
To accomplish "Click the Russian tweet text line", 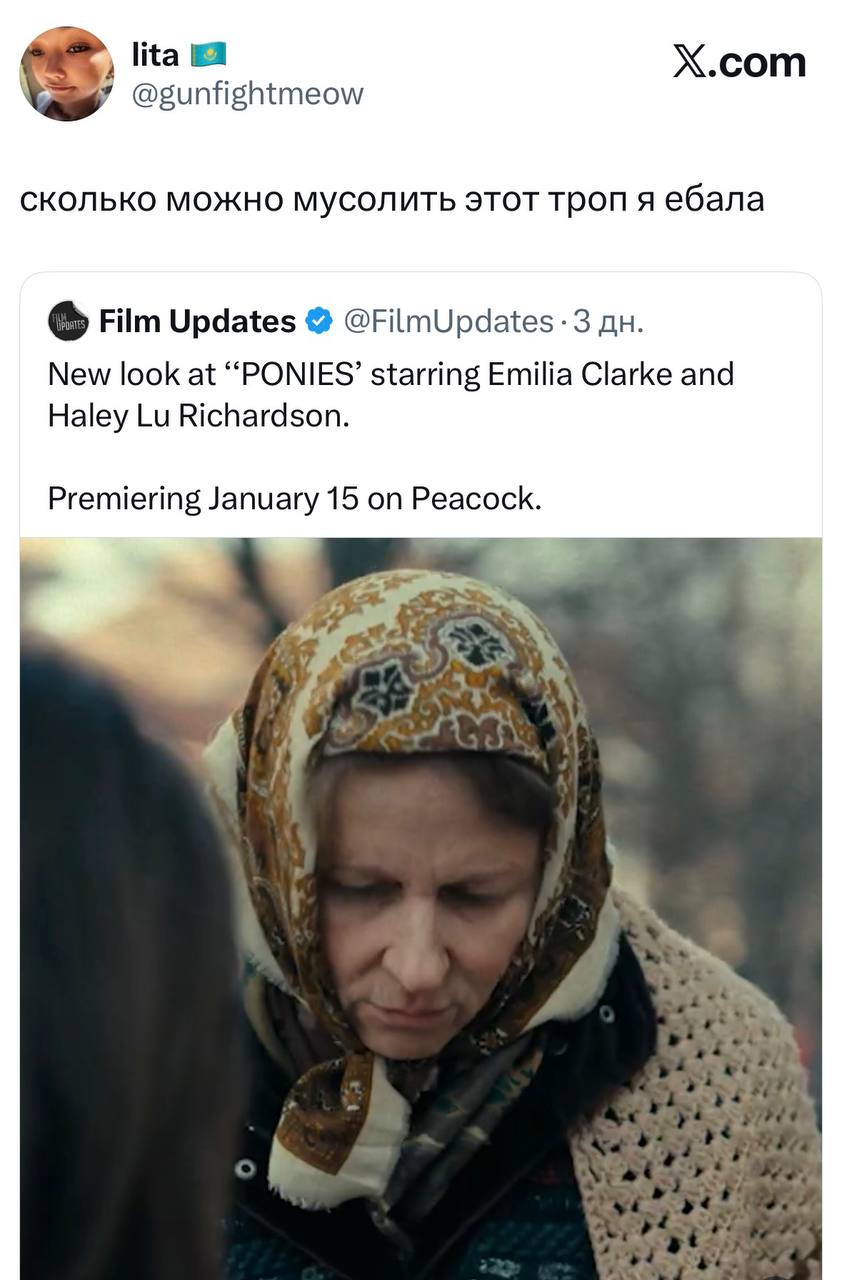I will pos(392,198).
